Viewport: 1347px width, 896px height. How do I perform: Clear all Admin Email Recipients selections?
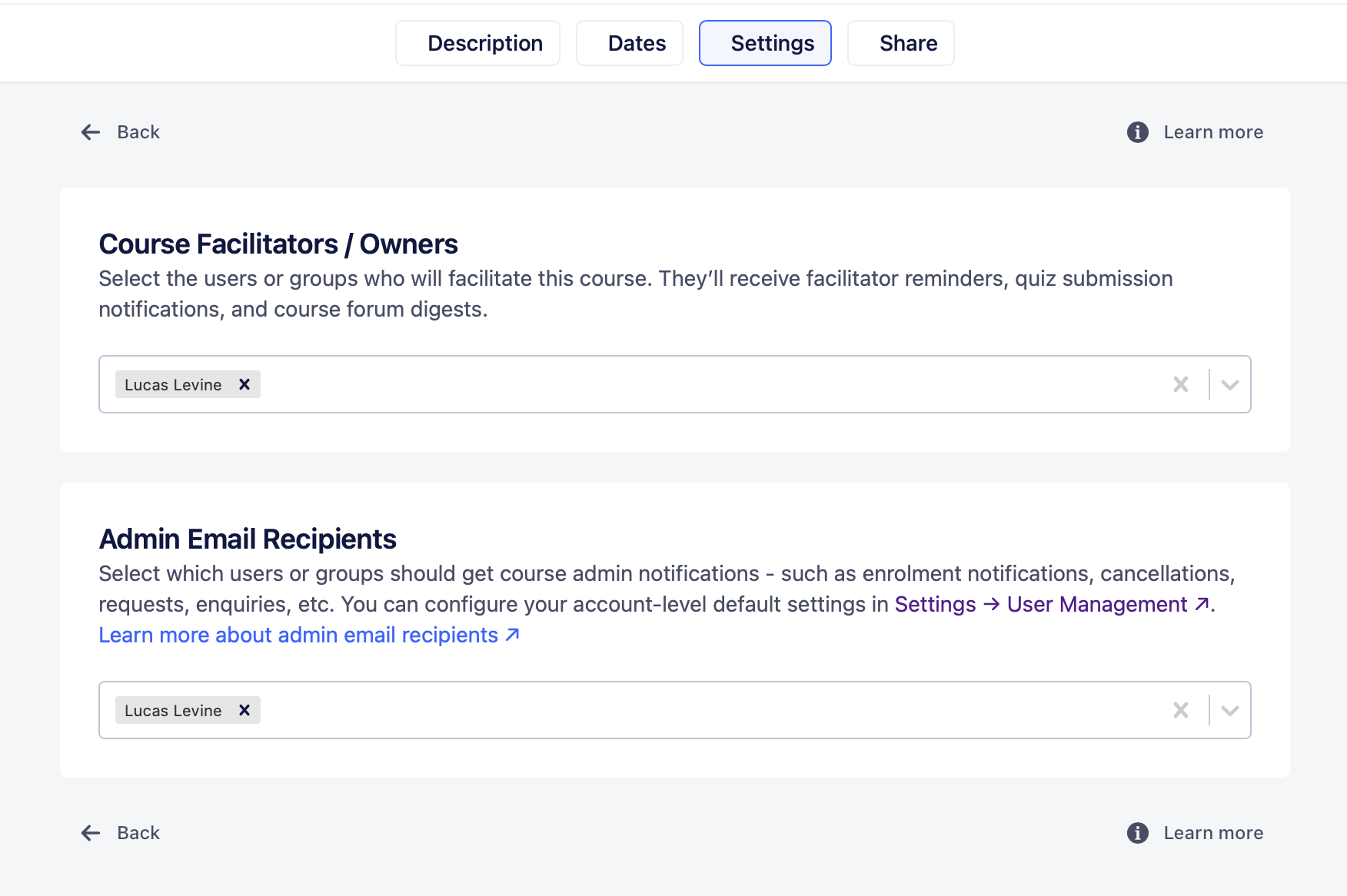pos(1181,710)
